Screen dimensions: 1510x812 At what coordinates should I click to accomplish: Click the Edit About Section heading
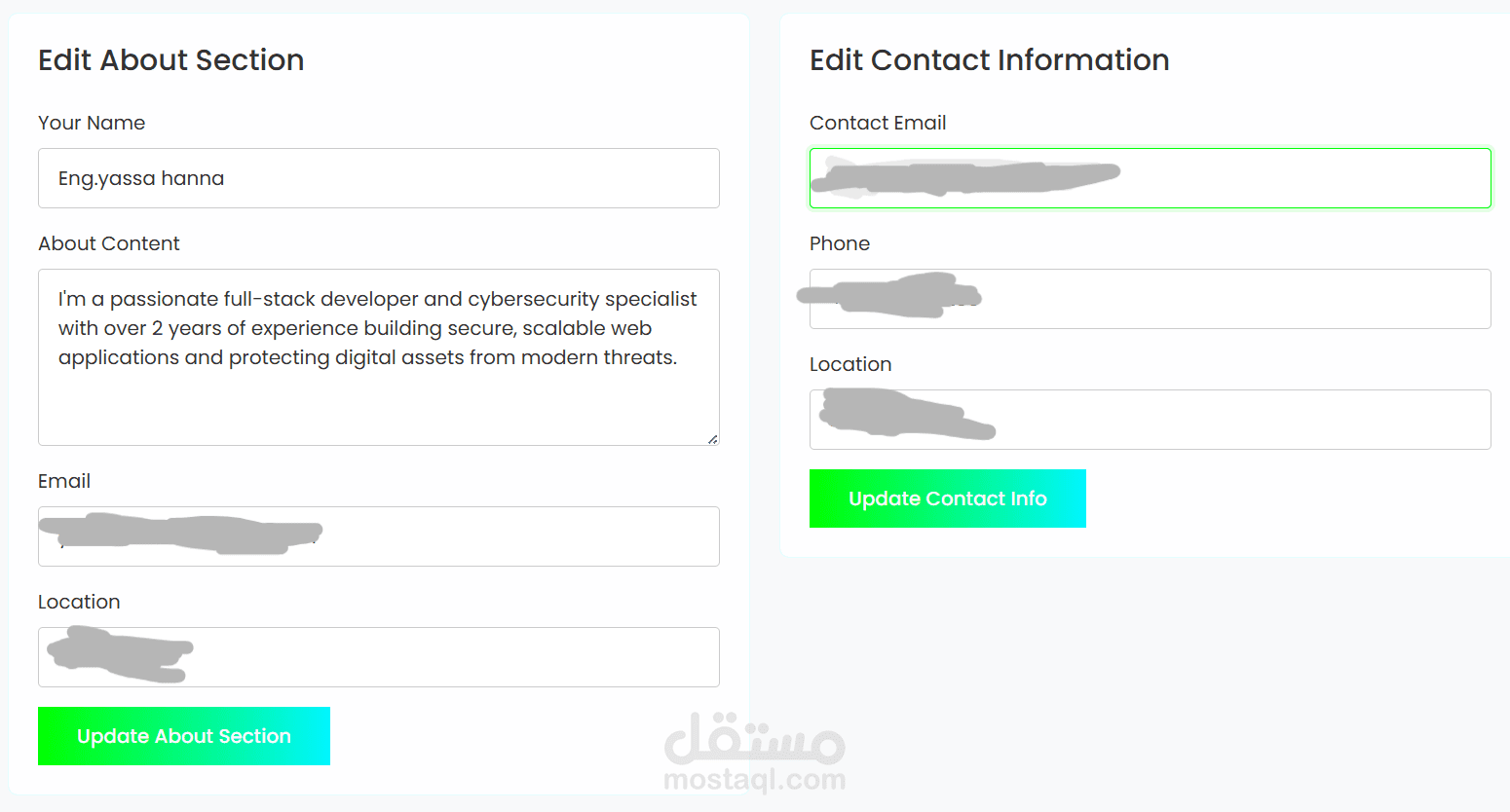tap(171, 60)
